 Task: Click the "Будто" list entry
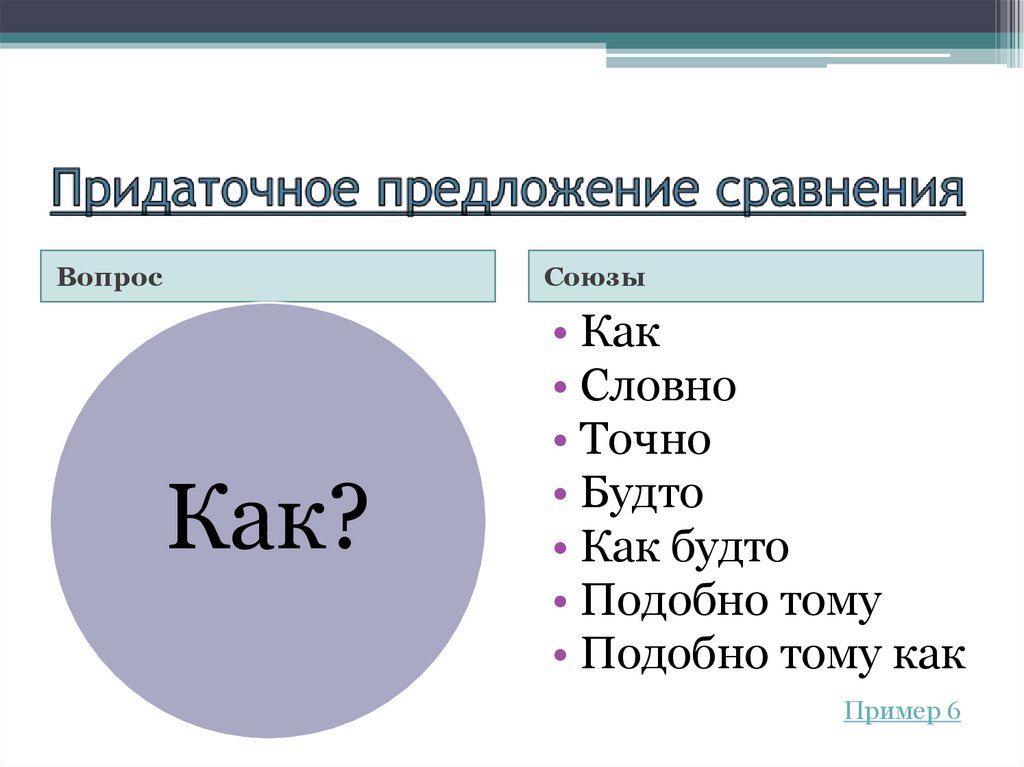coord(643,492)
